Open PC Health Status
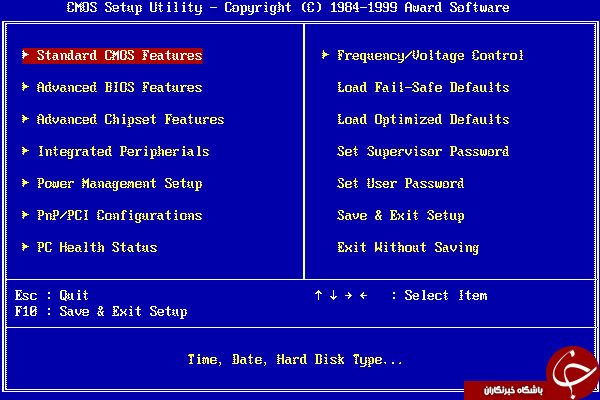Viewport: 600px width, 400px height. pyautogui.click(x=97, y=248)
